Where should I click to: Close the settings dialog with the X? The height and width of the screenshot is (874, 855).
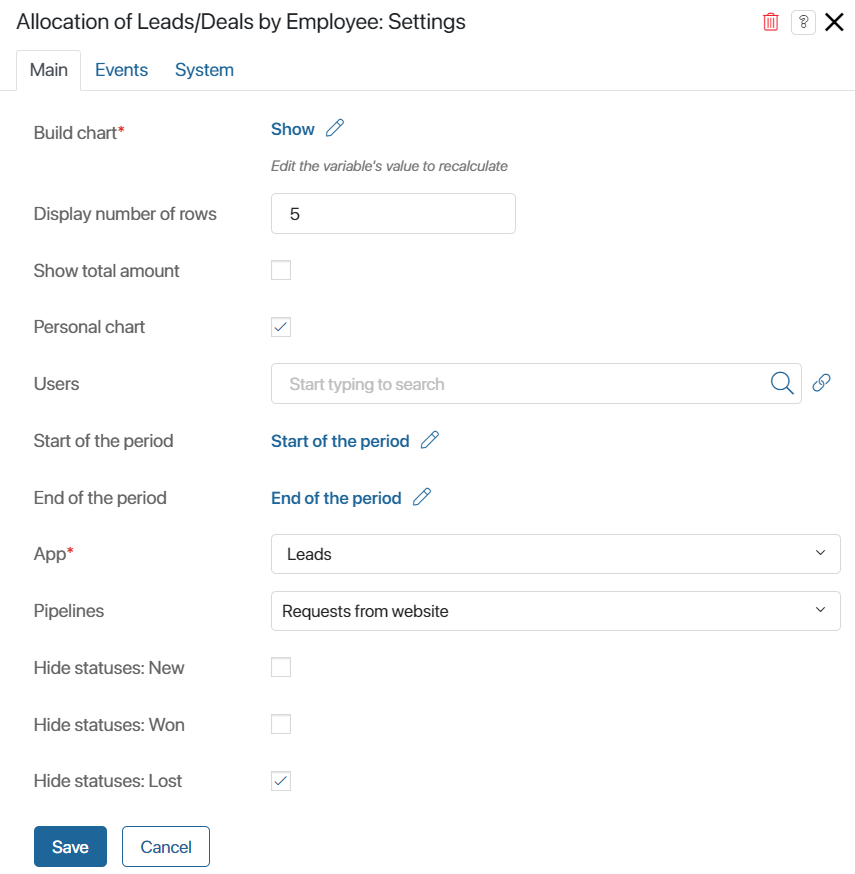(x=834, y=22)
